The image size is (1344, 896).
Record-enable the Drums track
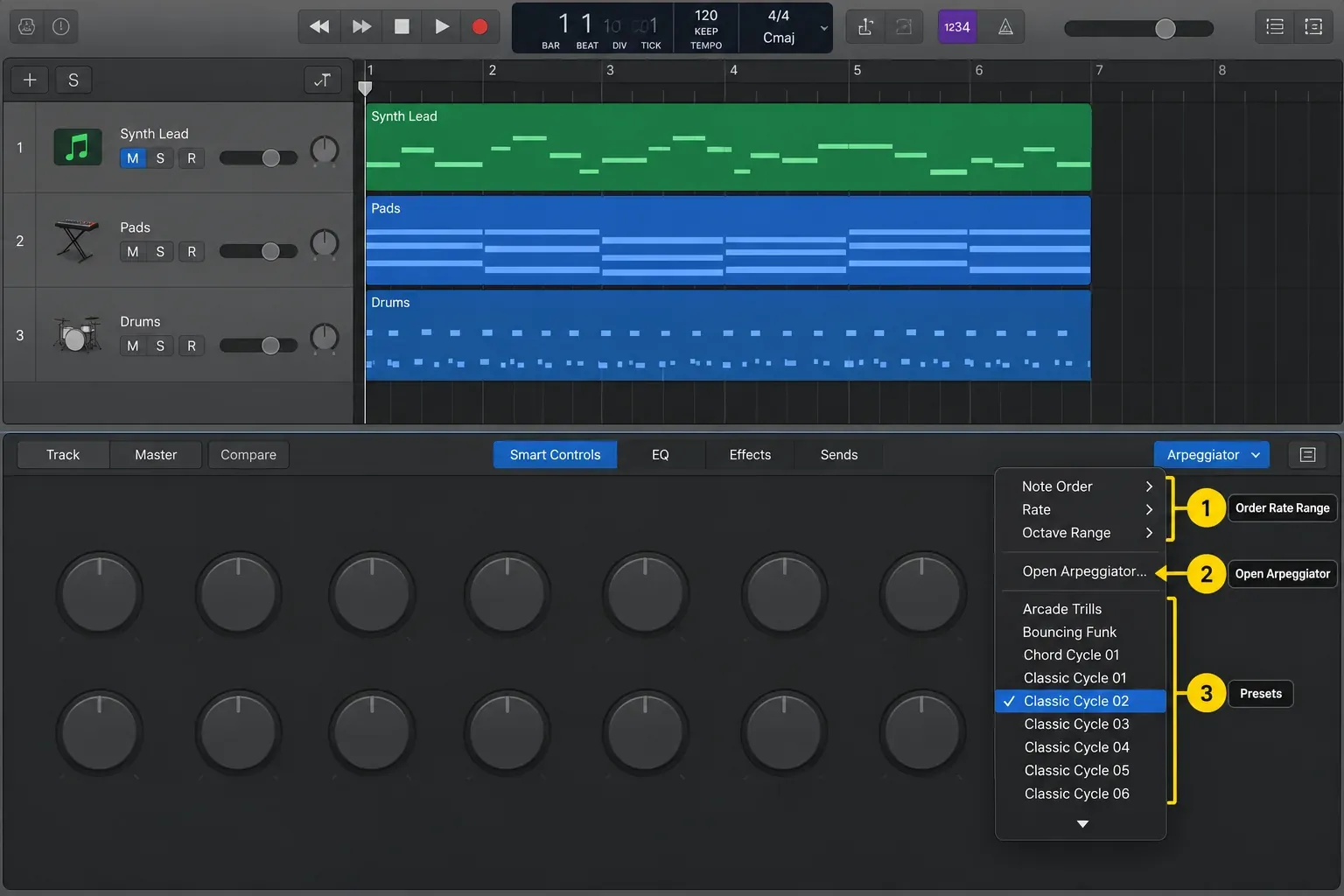tap(192, 346)
